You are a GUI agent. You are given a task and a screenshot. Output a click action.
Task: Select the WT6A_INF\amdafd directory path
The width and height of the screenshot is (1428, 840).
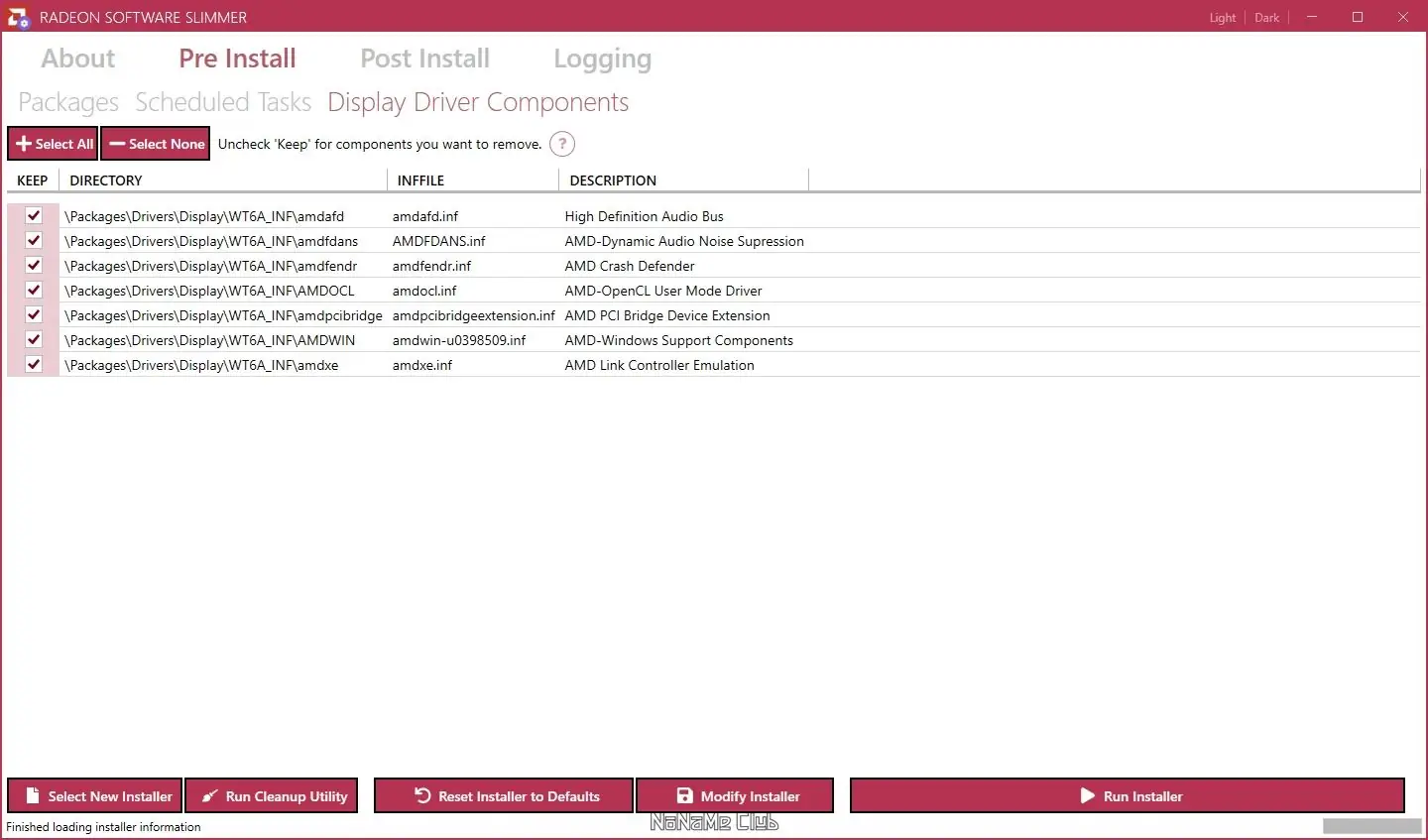(204, 216)
